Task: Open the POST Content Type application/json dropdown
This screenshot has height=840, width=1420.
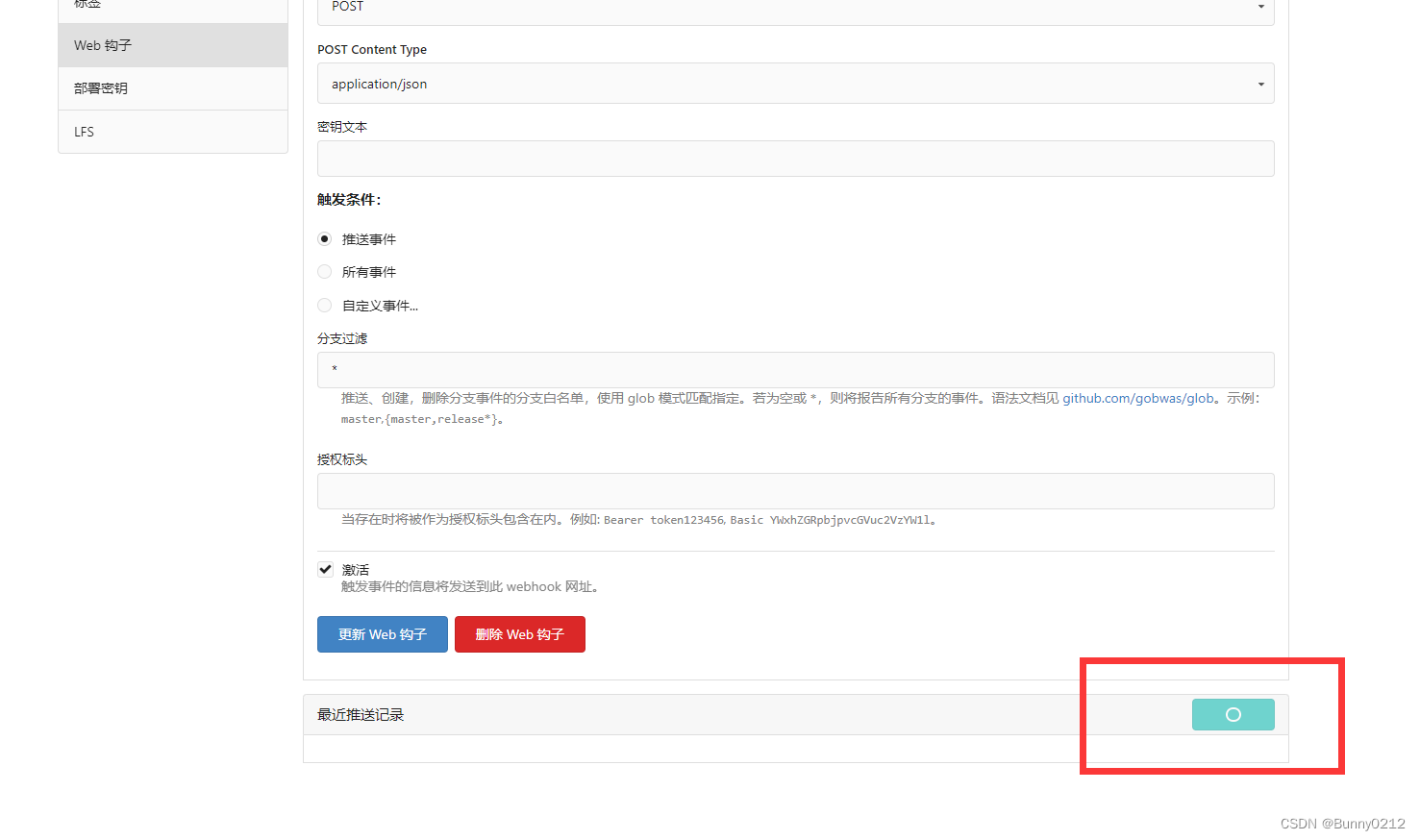Action: pos(795,84)
